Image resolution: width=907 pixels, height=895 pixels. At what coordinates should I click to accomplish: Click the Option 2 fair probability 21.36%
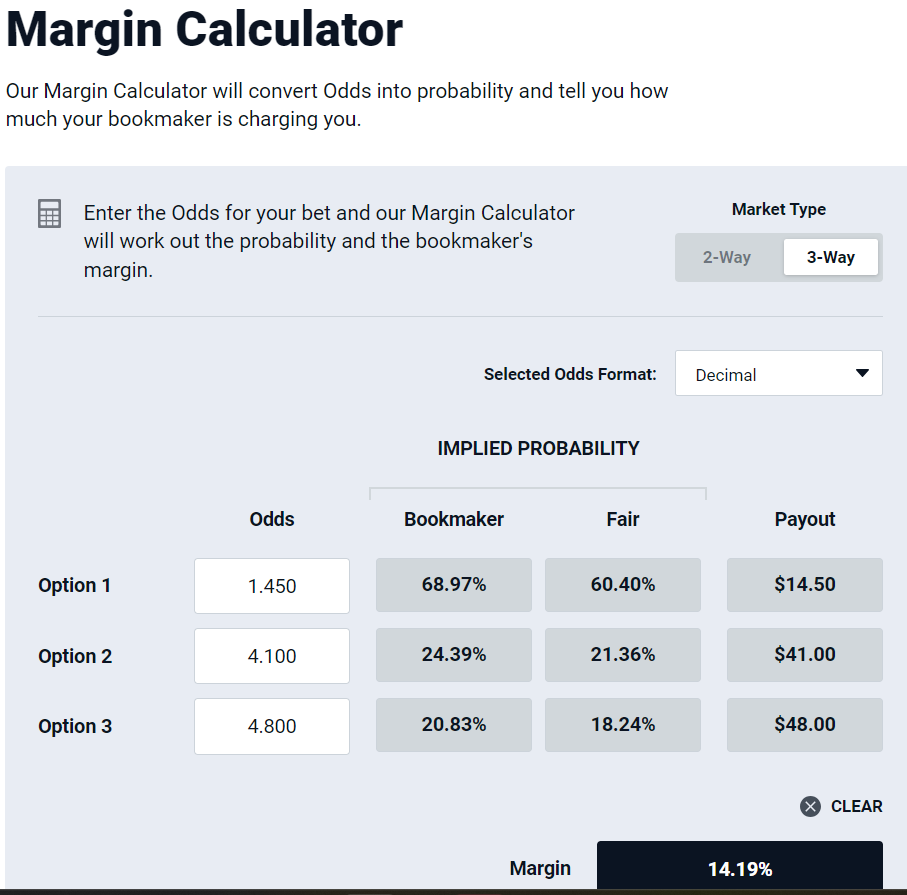(623, 655)
